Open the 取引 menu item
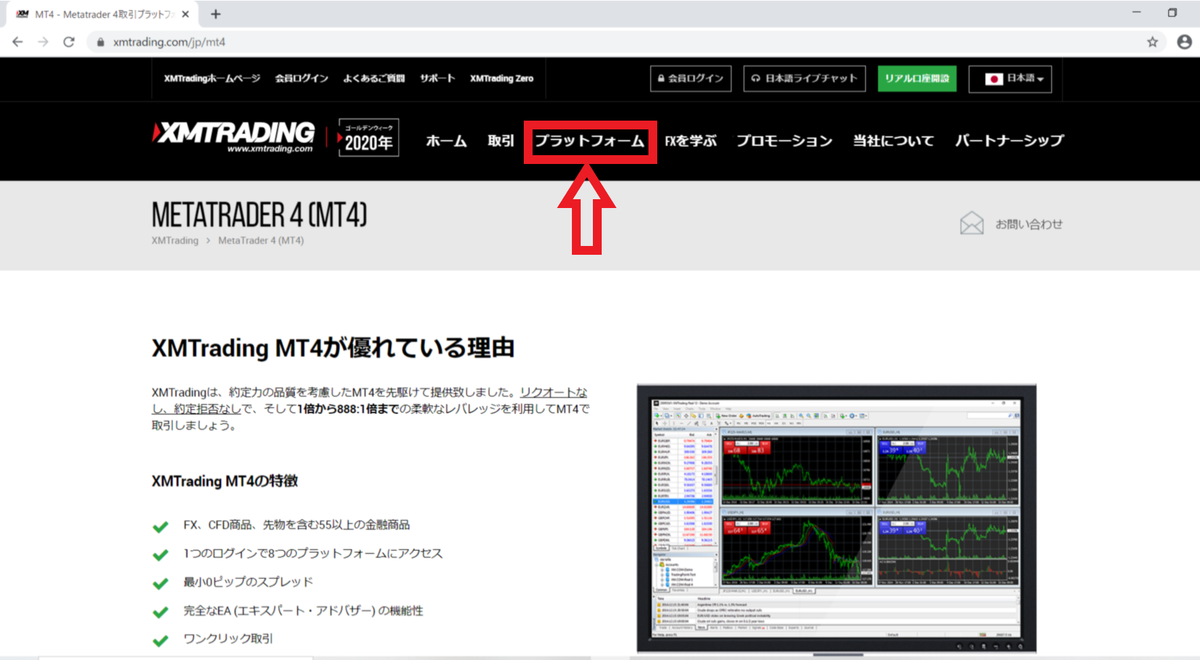 [501, 141]
